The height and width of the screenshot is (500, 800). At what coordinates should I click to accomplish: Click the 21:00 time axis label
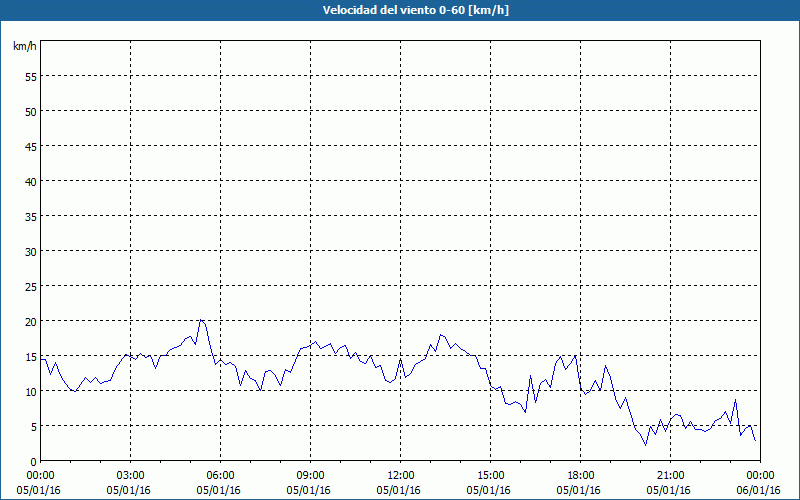(x=670, y=476)
